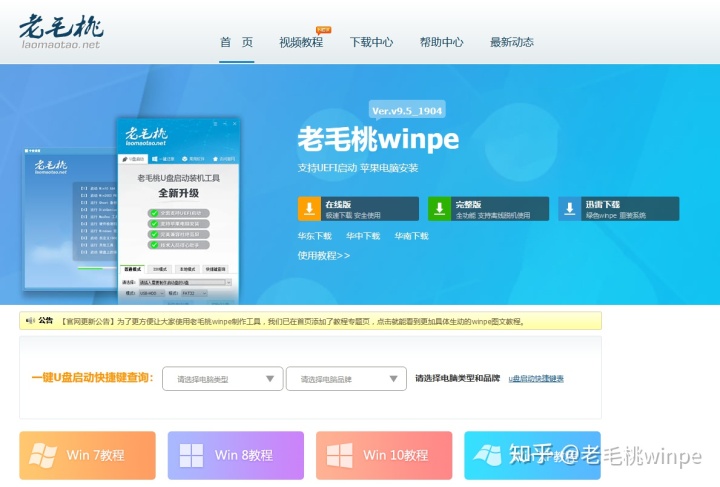Image resolution: width=720 pixels, height=487 pixels.
Task: Download the 完整版 full version
Action: pyautogui.click(x=489, y=209)
